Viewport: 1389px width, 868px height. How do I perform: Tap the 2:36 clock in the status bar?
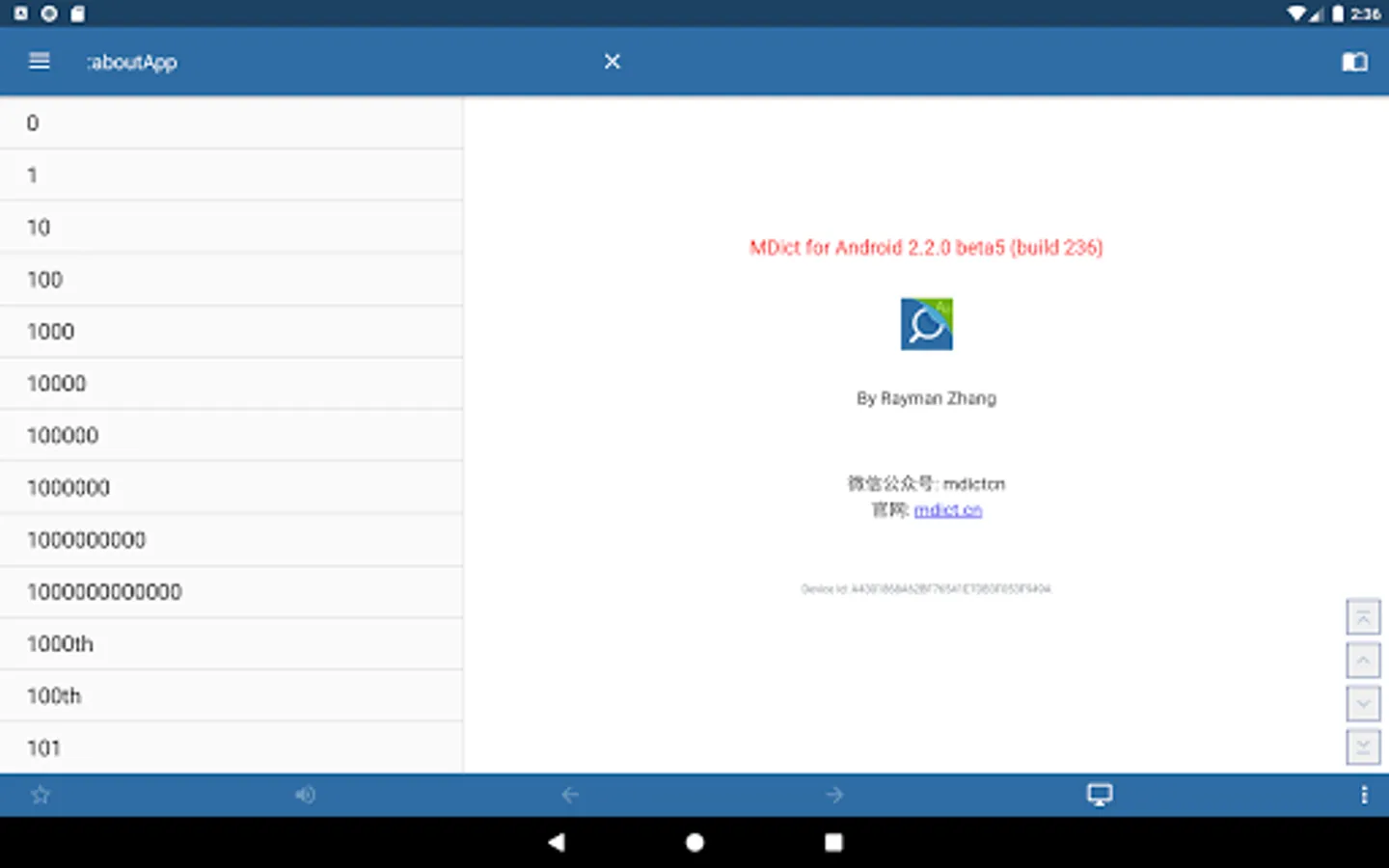pyautogui.click(x=1366, y=14)
